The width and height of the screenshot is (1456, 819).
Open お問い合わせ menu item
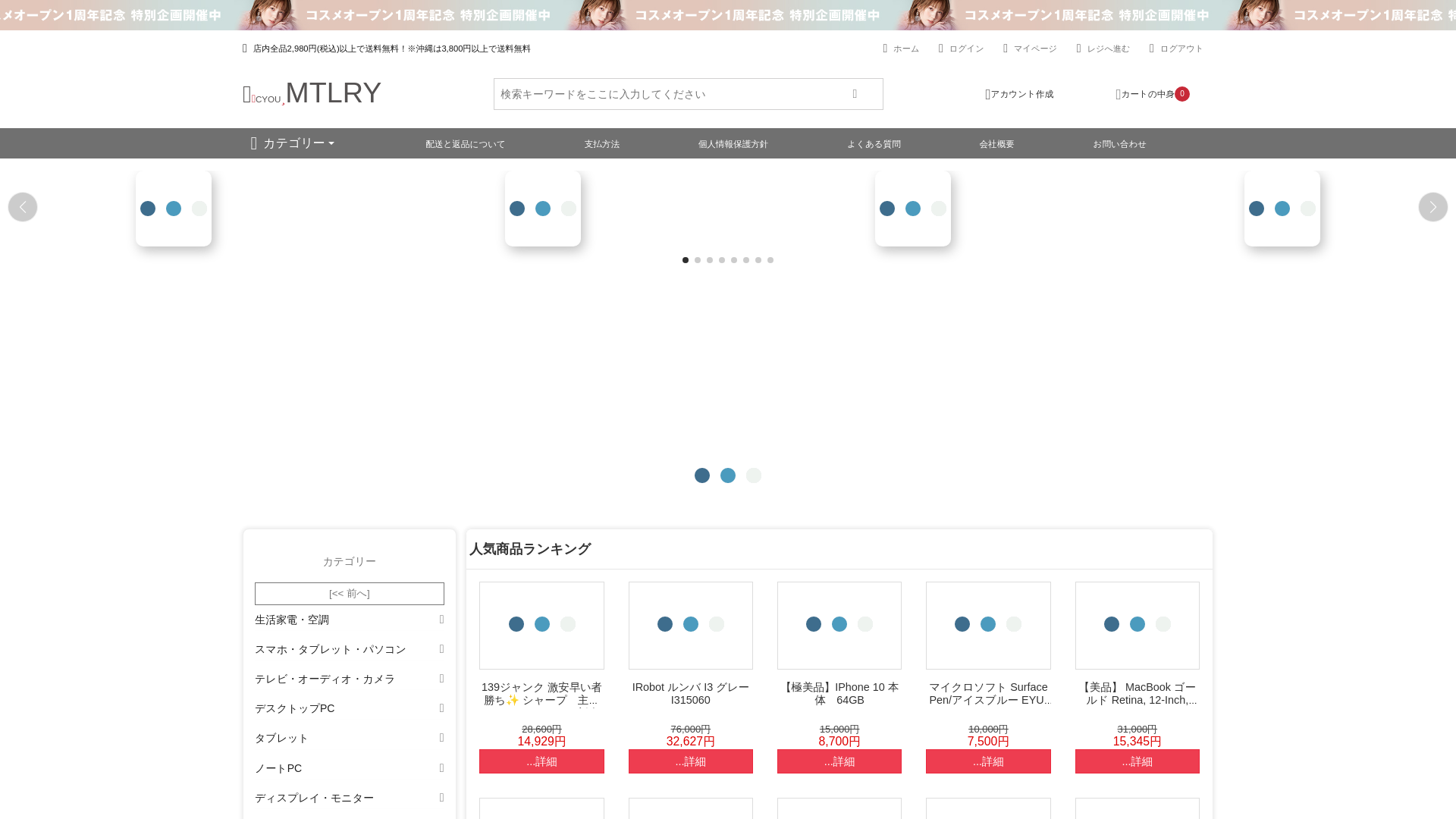click(1119, 144)
